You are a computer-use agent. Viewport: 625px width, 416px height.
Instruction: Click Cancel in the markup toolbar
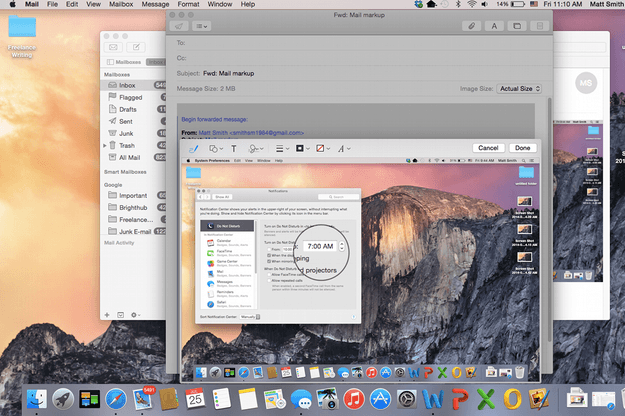488,148
